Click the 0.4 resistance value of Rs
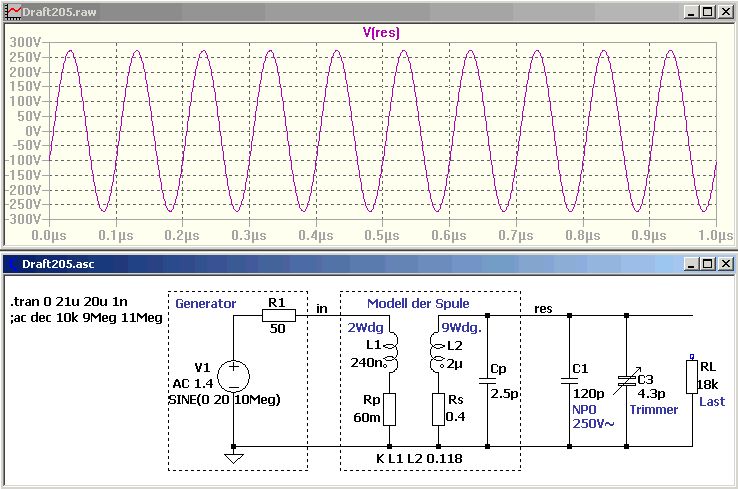 pos(455,417)
